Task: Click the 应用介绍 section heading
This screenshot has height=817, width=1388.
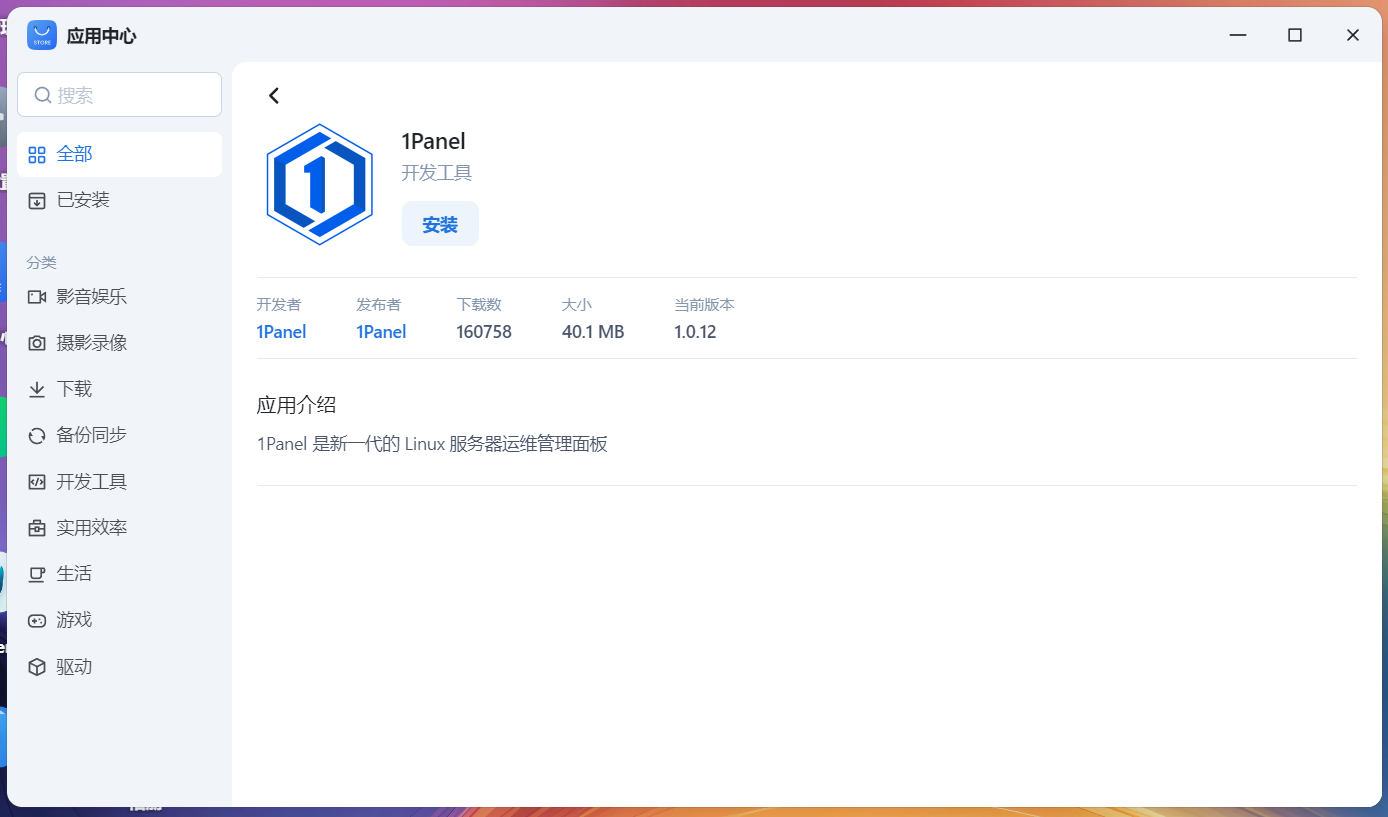Action: (296, 405)
